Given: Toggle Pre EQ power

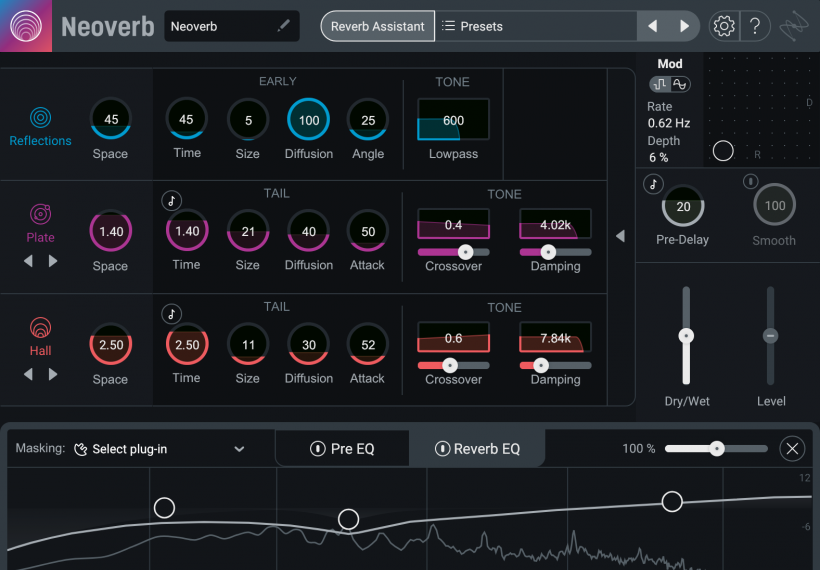Looking at the screenshot, I should 317,449.
